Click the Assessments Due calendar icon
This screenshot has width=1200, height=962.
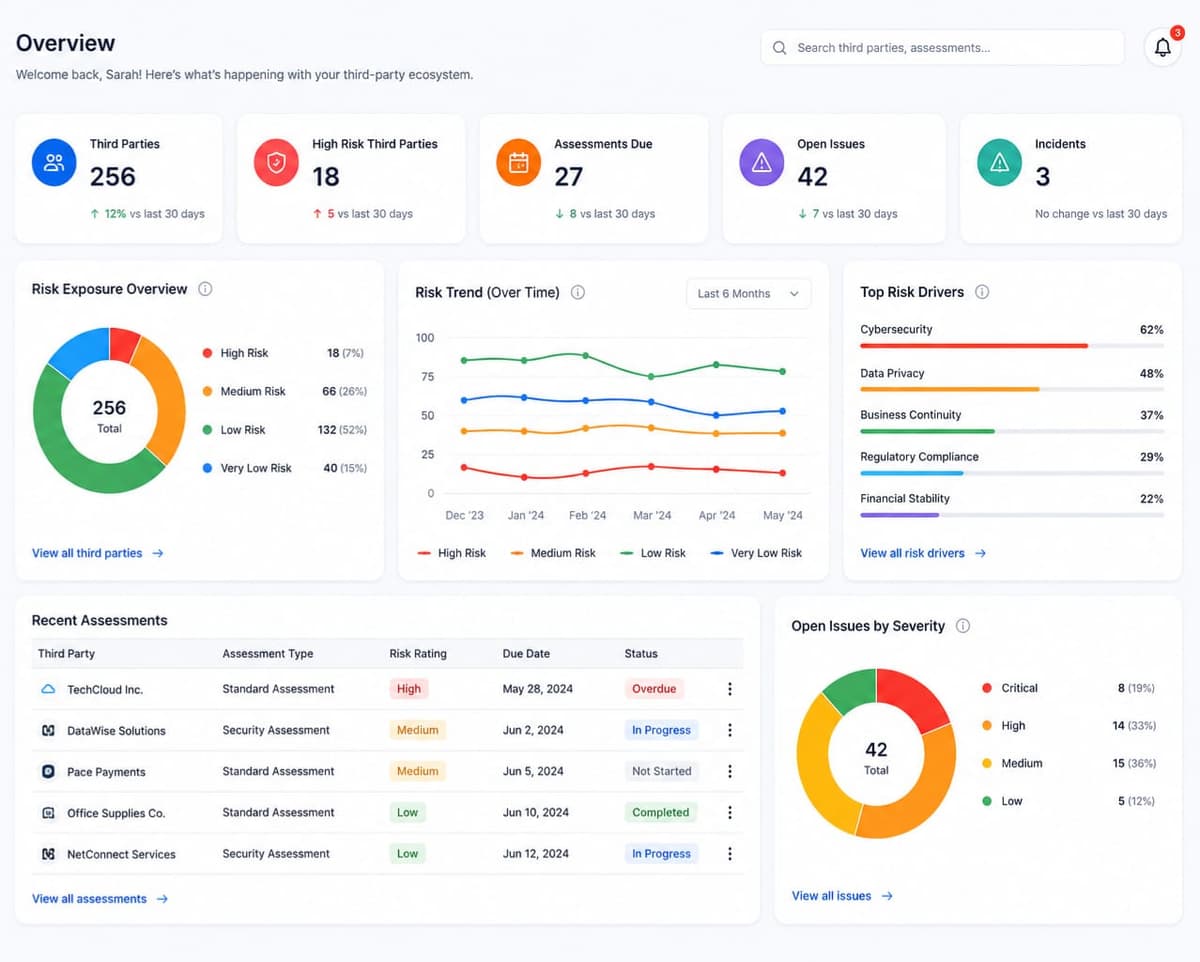519,163
